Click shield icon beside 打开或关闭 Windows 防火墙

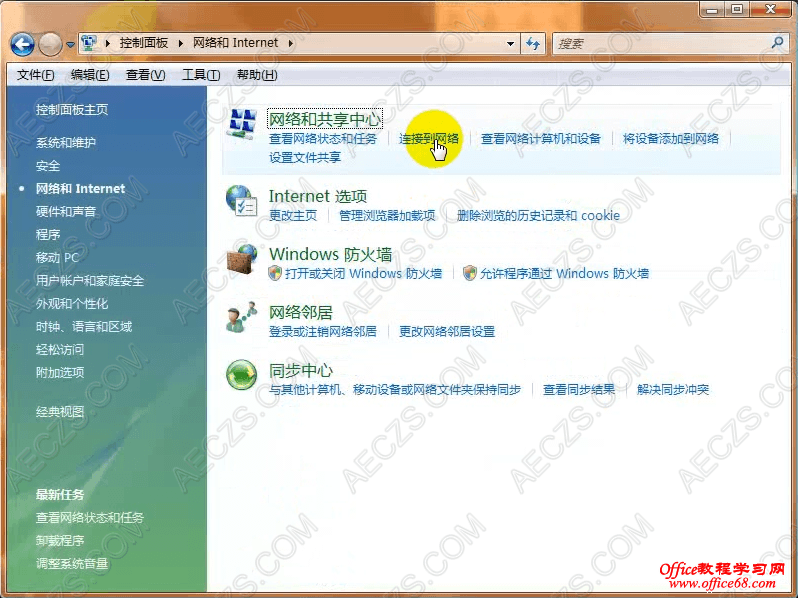[275, 273]
